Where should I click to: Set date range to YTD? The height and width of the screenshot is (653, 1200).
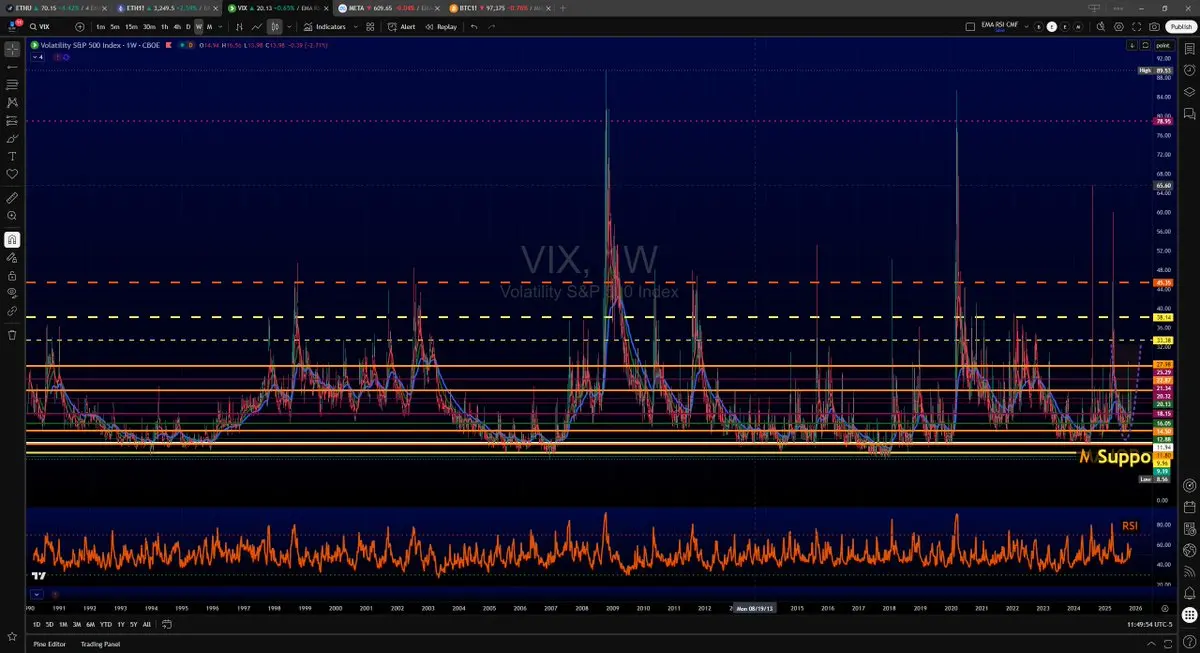(x=106, y=624)
